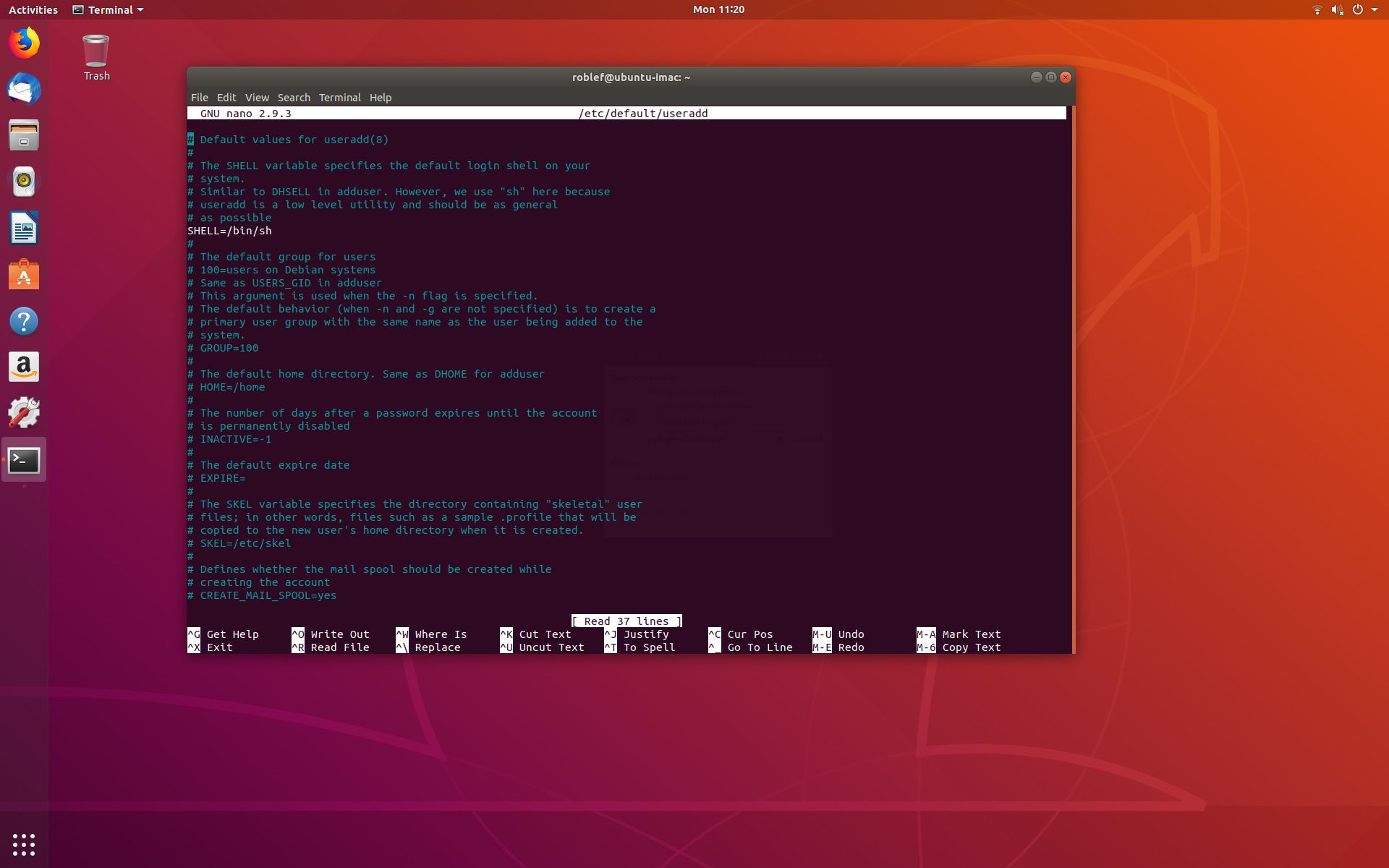Launch Rhythmbox music player

point(24,181)
